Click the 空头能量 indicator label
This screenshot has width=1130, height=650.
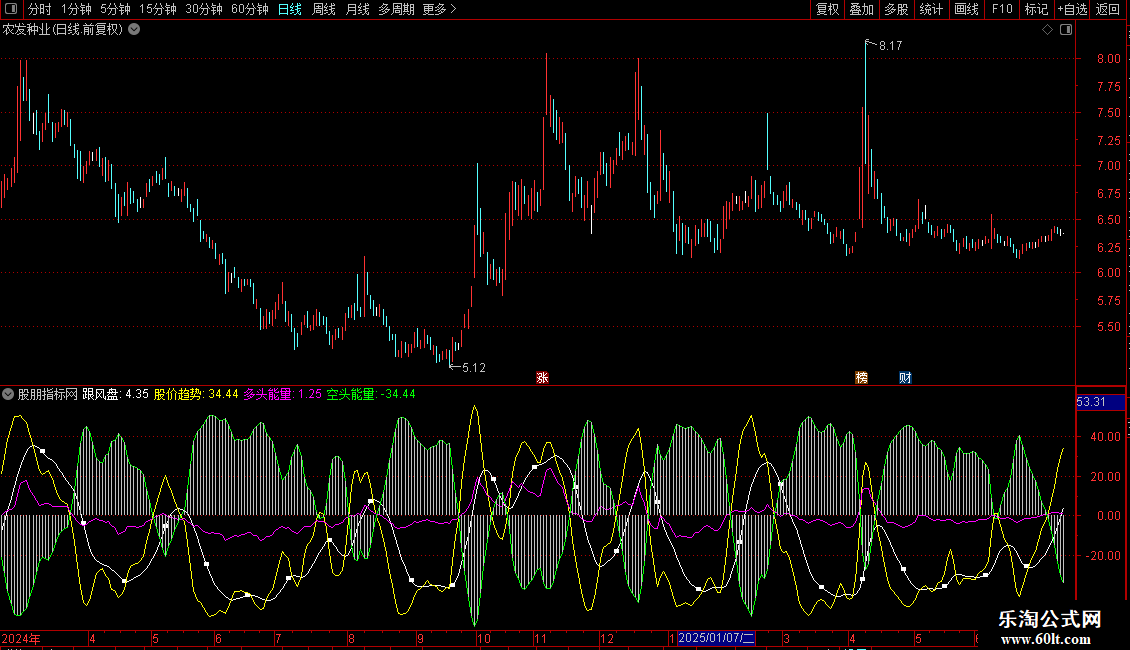point(371,394)
